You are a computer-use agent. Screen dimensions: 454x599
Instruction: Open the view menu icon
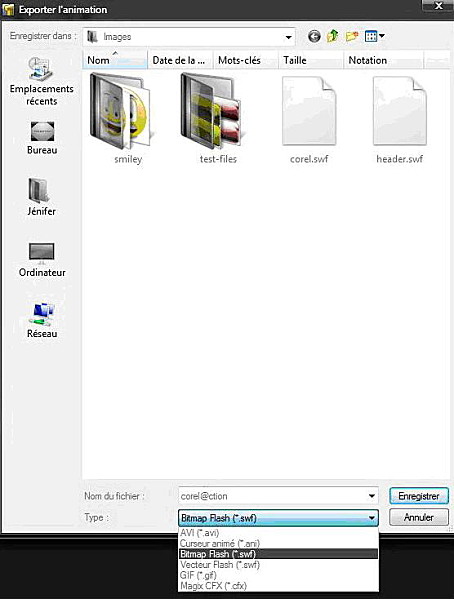375,36
